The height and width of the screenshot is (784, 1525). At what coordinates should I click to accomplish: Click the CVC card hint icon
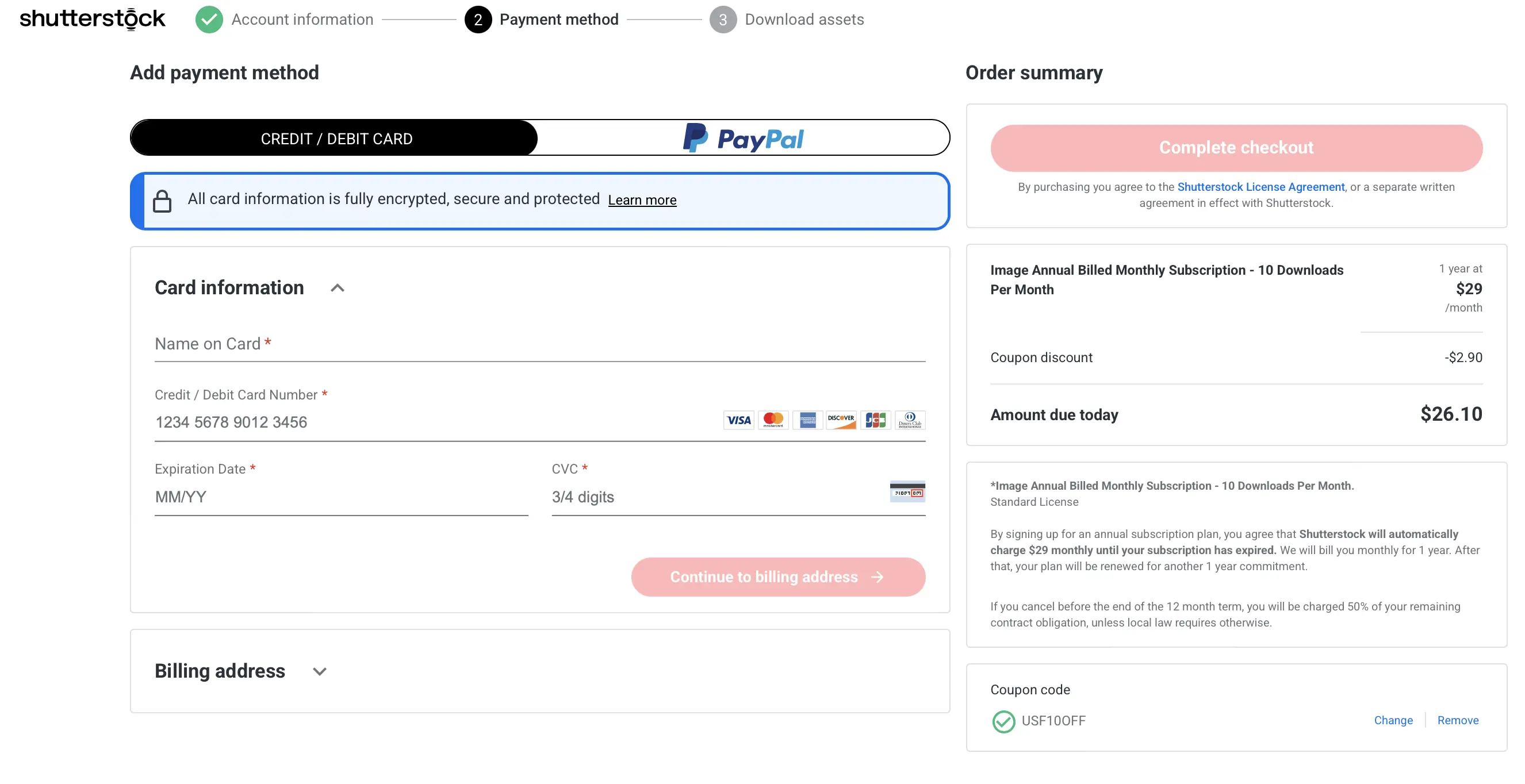pyautogui.click(x=907, y=491)
